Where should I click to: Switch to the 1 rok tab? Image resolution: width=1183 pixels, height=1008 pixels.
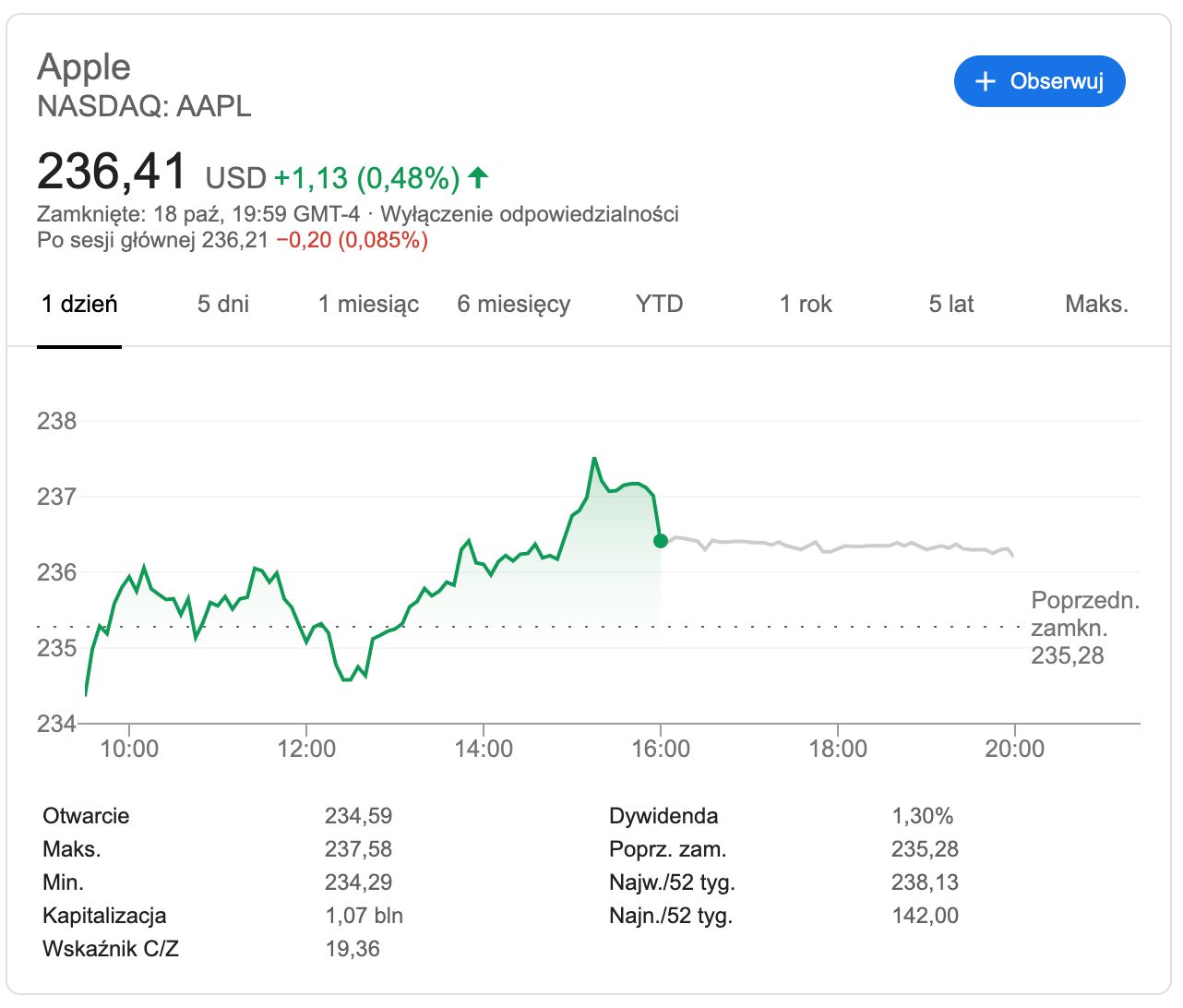tap(806, 305)
